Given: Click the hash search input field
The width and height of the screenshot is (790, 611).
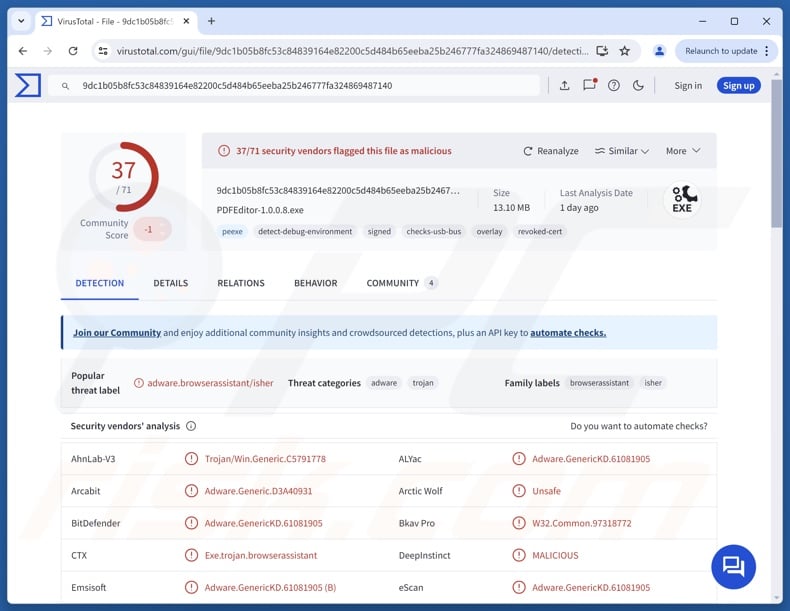Looking at the screenshot, I should [295, 86].
